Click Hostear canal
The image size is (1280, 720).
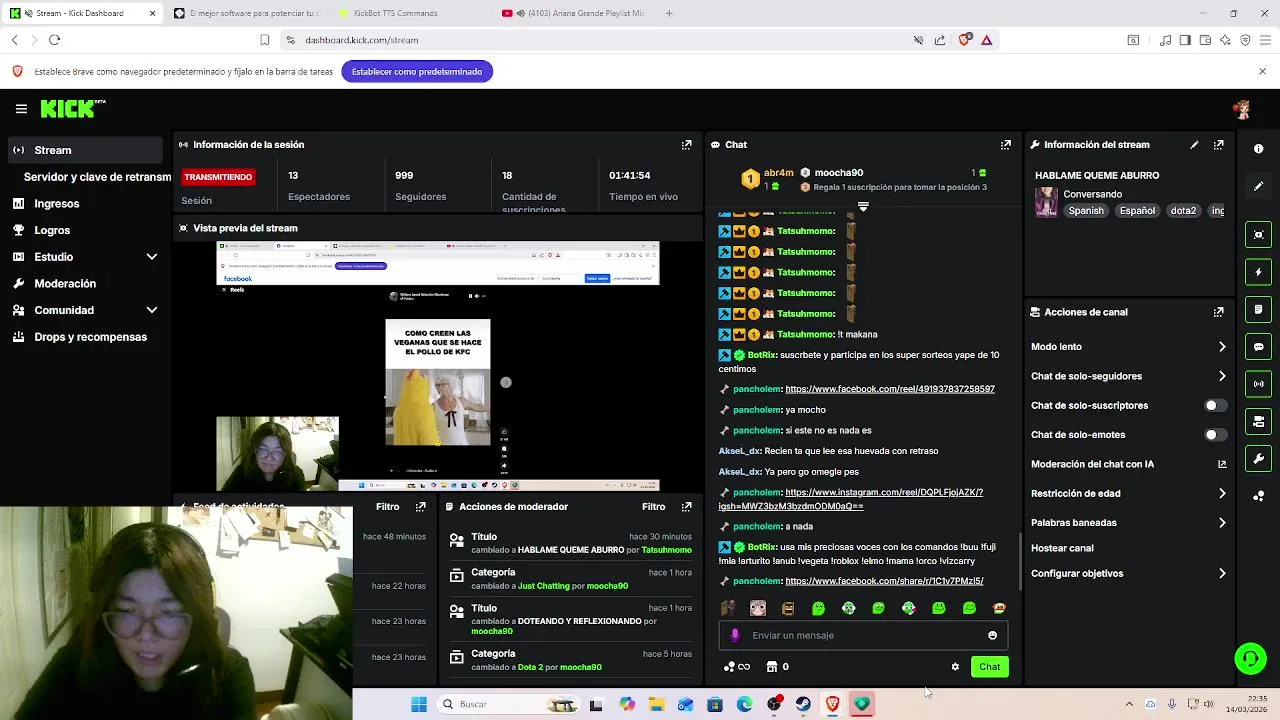point(1062,548)
